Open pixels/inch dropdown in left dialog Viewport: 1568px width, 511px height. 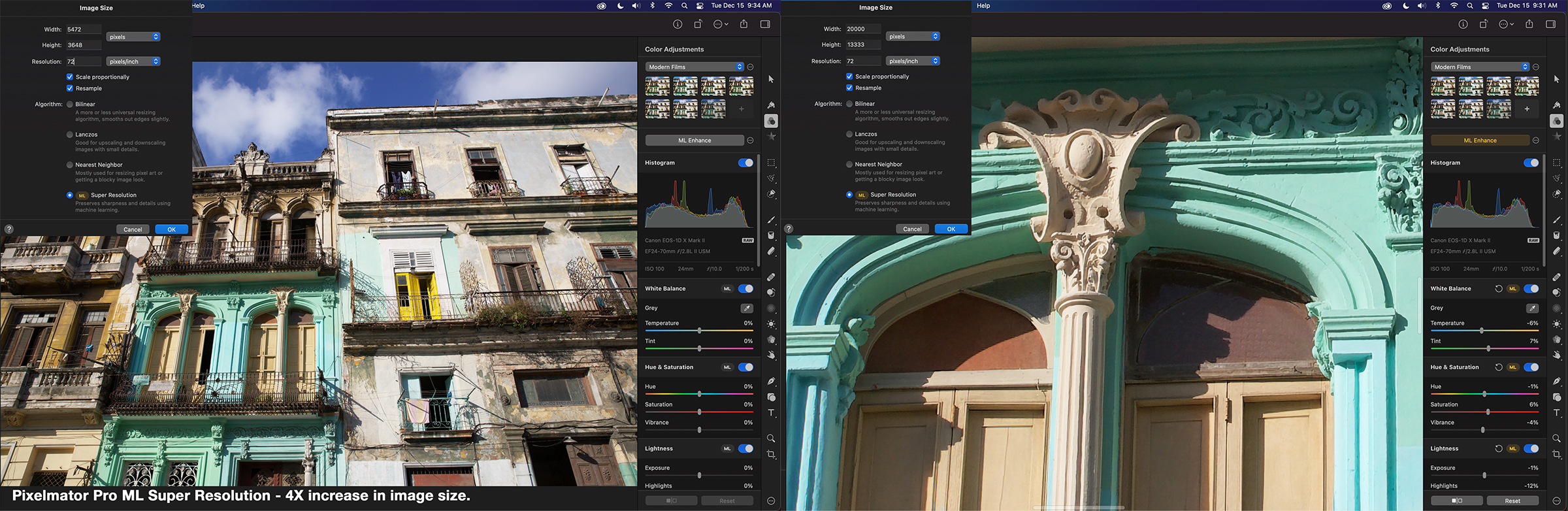[134, 61]
